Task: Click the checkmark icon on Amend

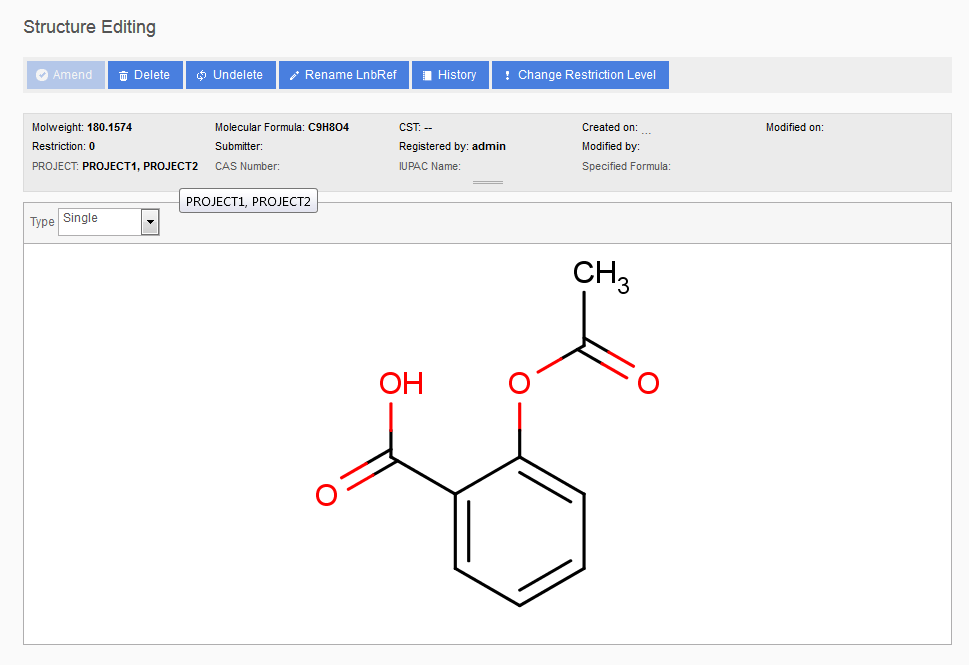Action: [x=42, y=75]
